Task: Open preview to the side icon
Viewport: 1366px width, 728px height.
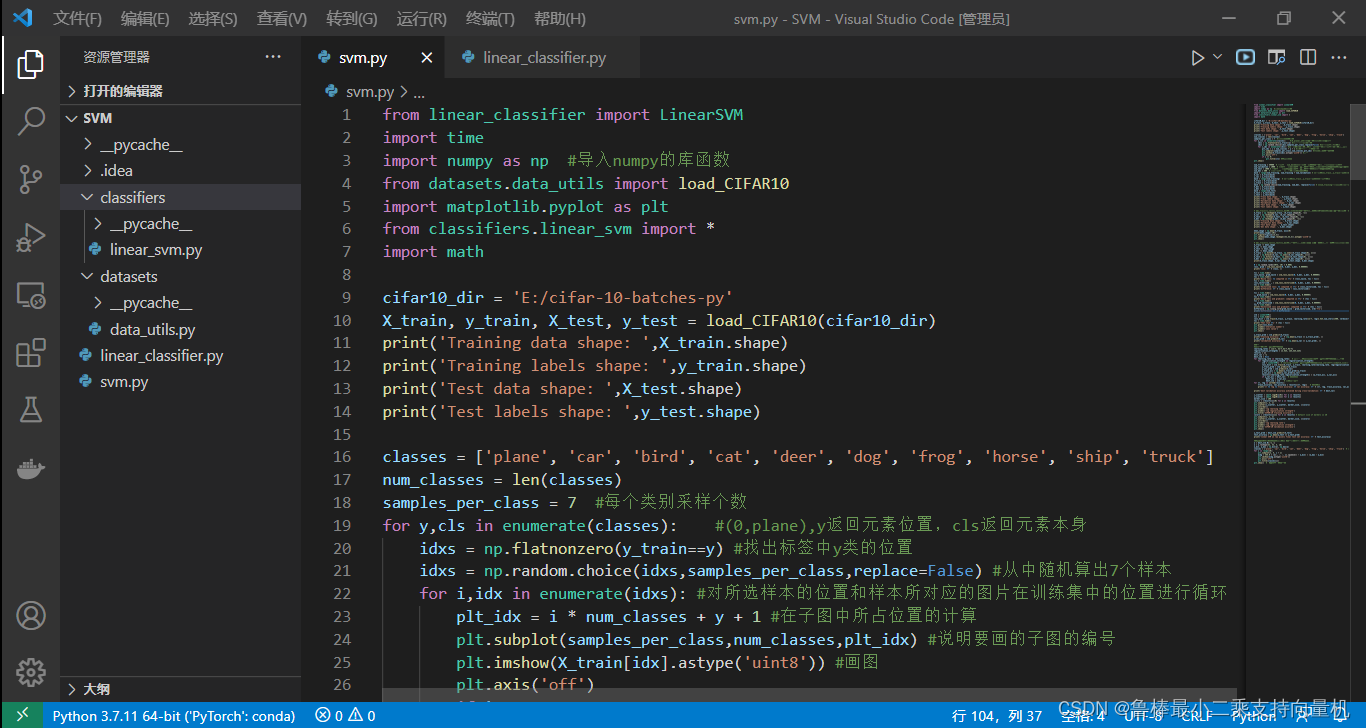Action: (x=1277, y=58)
